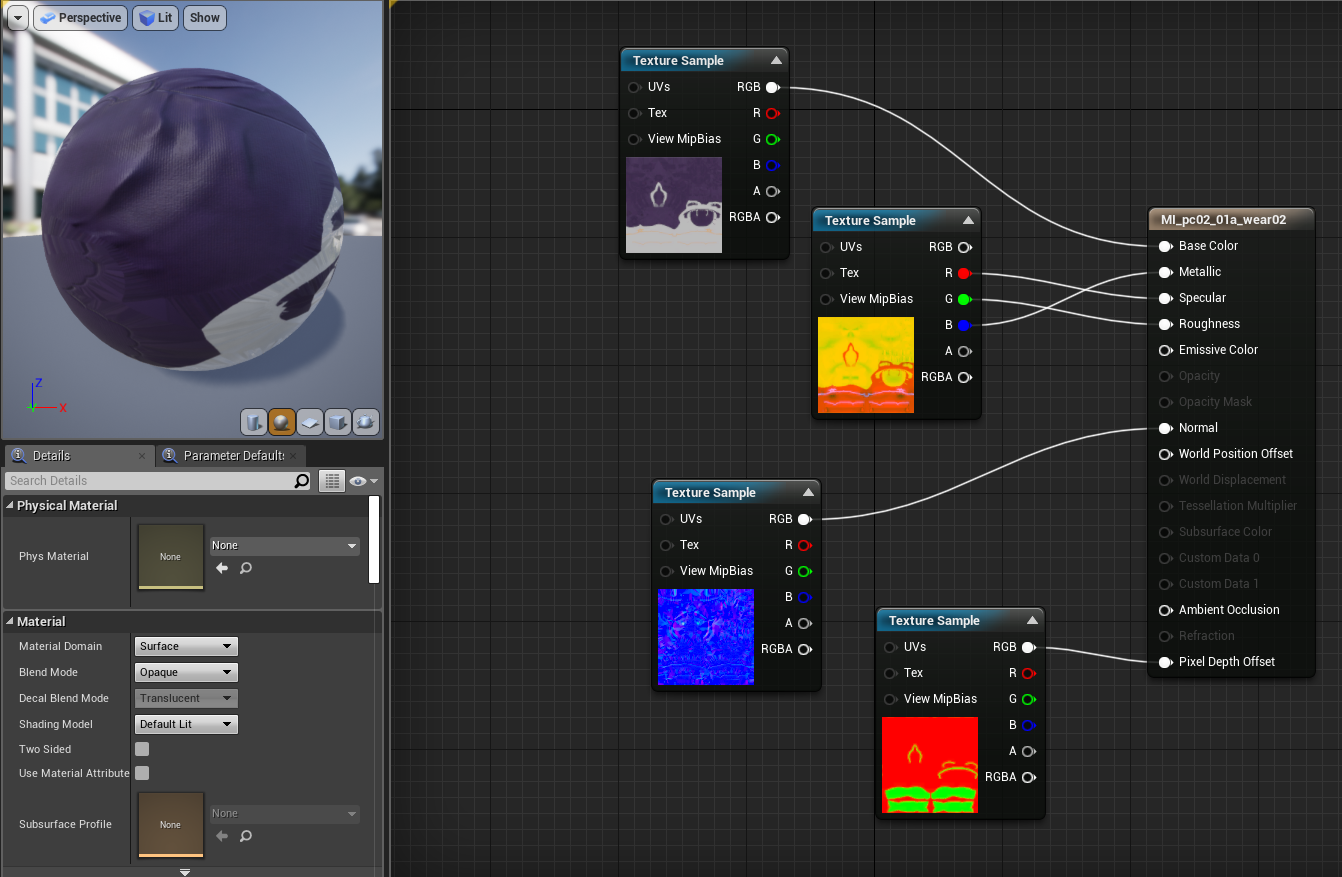The height and width of the screenshot is (877, 1342).
Task: Close the Details tab
Action: tap(141, 456)
